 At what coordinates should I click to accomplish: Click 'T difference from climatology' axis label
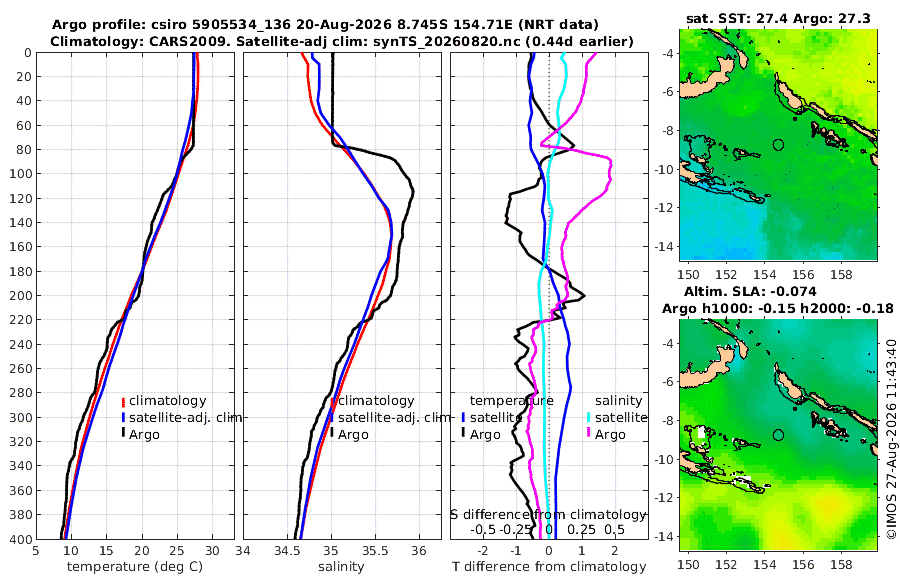[549, 567]
